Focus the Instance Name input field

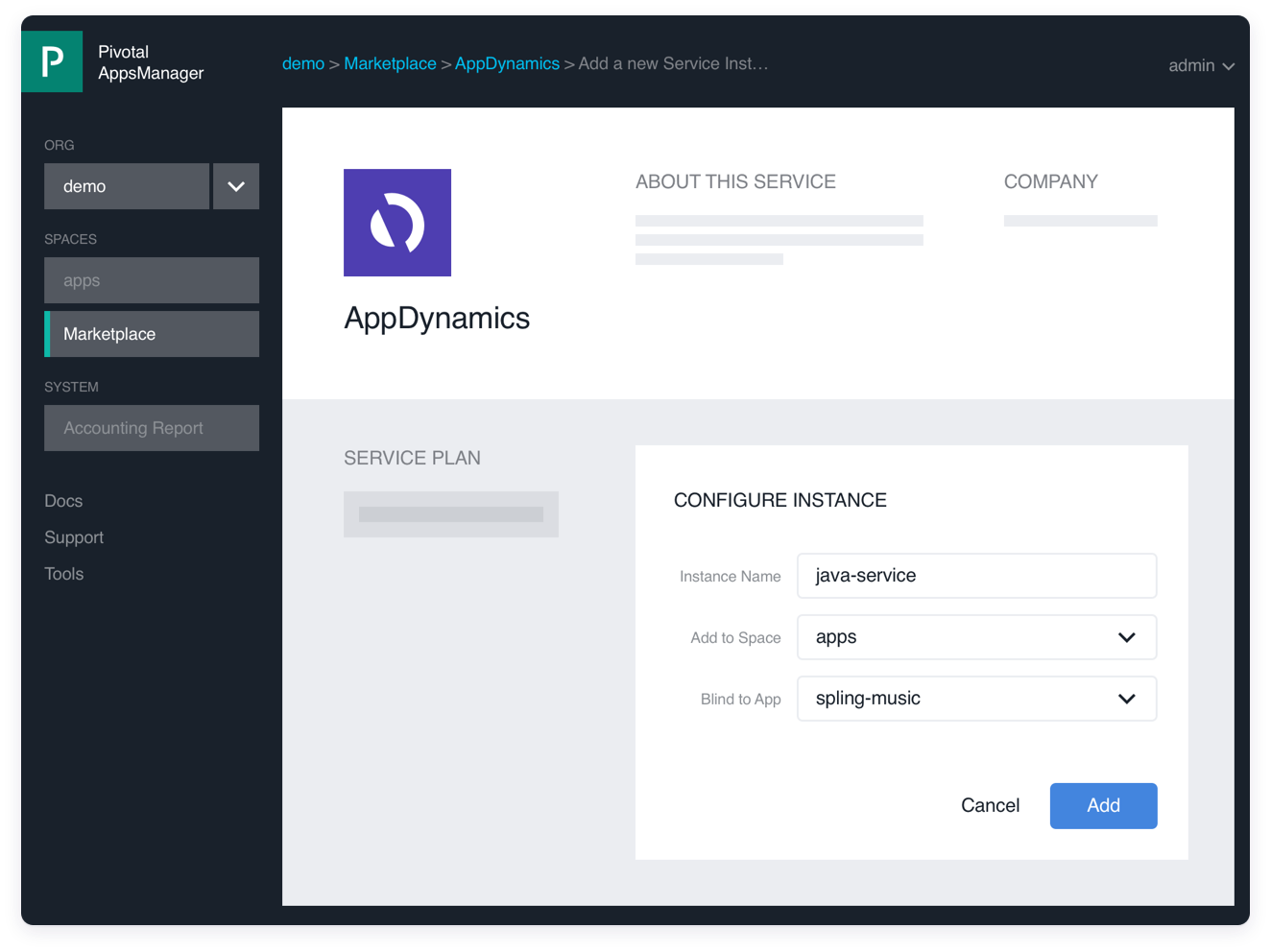976,576
